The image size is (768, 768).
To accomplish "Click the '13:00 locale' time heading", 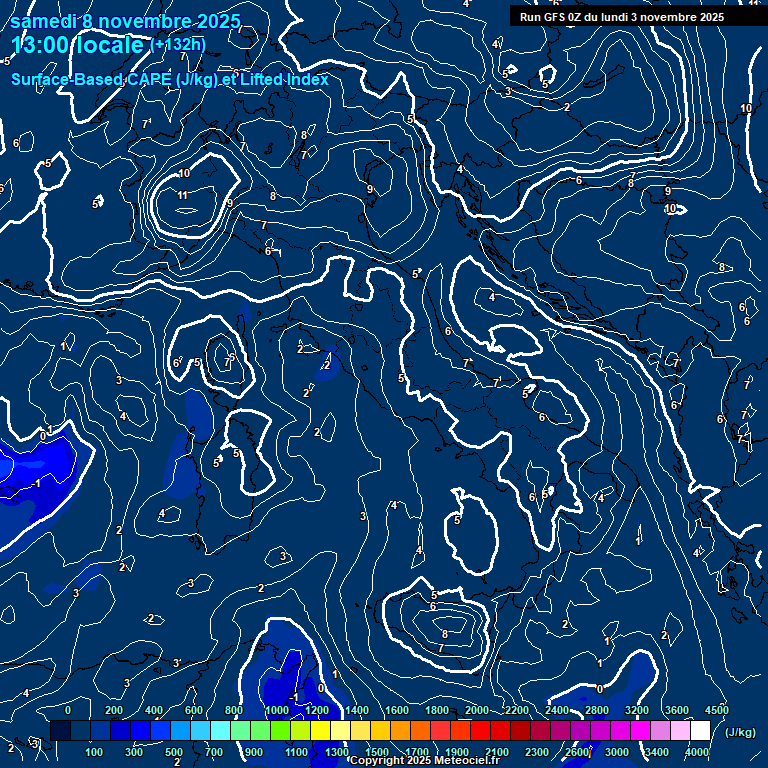I will pos(77,45).
